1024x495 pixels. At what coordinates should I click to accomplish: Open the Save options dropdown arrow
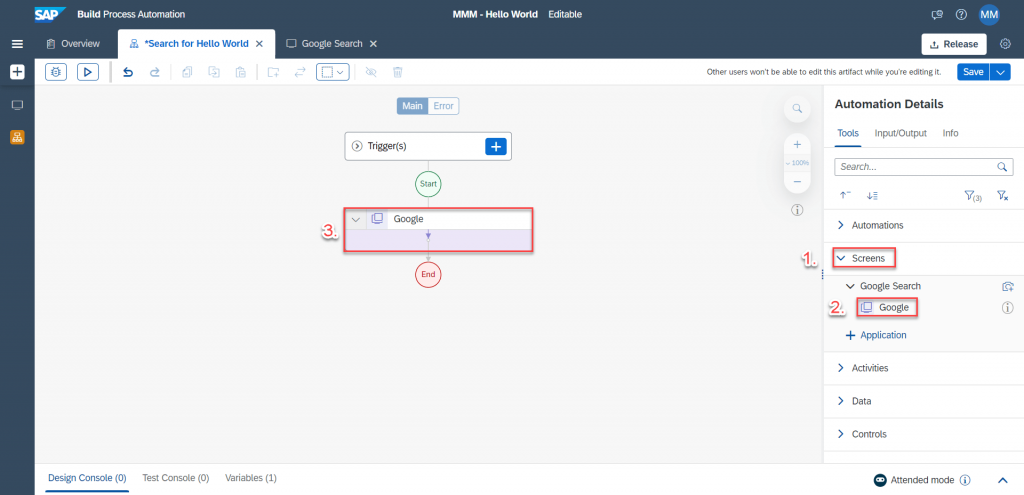click(1000, 72)
